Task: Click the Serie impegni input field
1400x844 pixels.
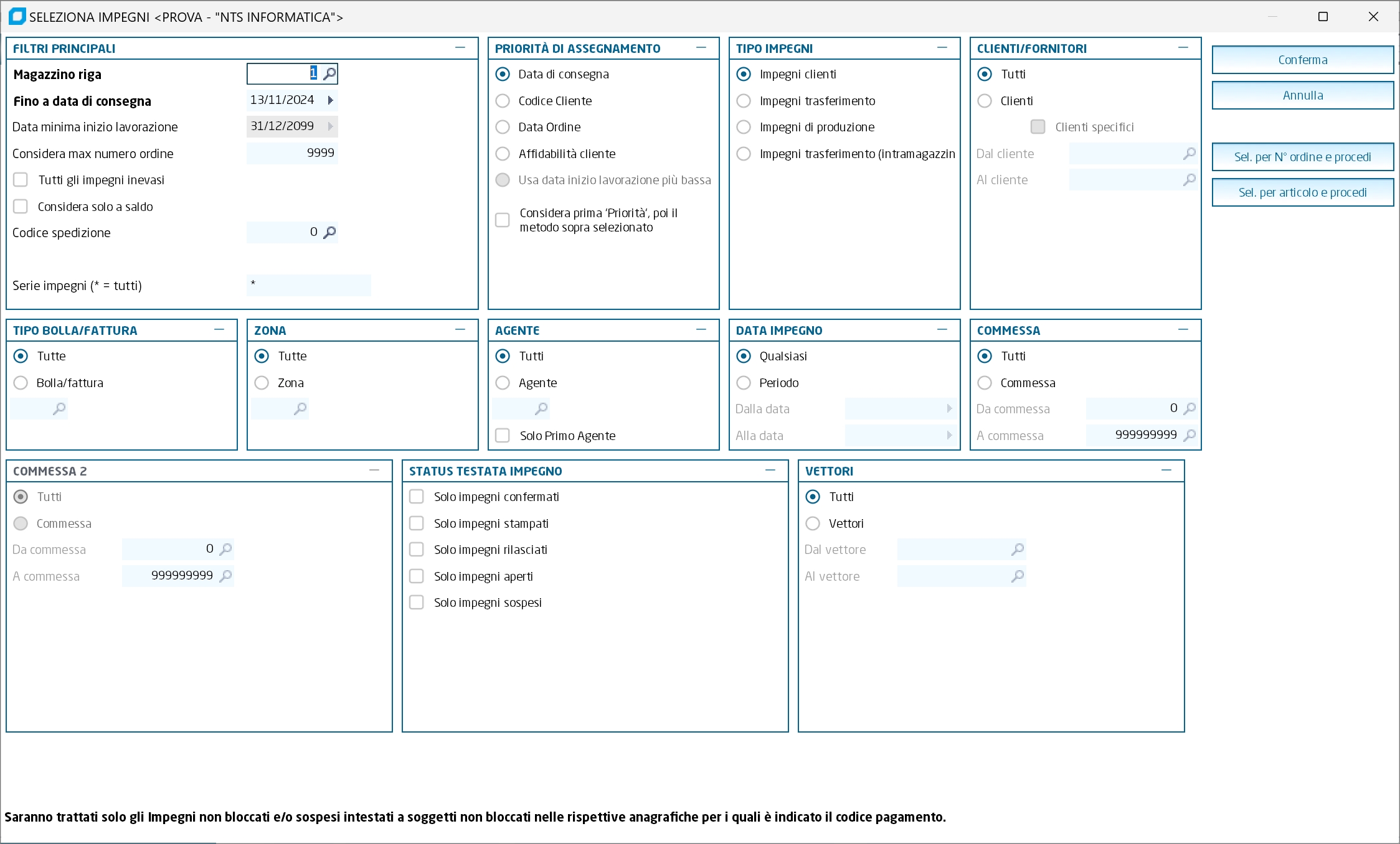Action: pos(308,285)
